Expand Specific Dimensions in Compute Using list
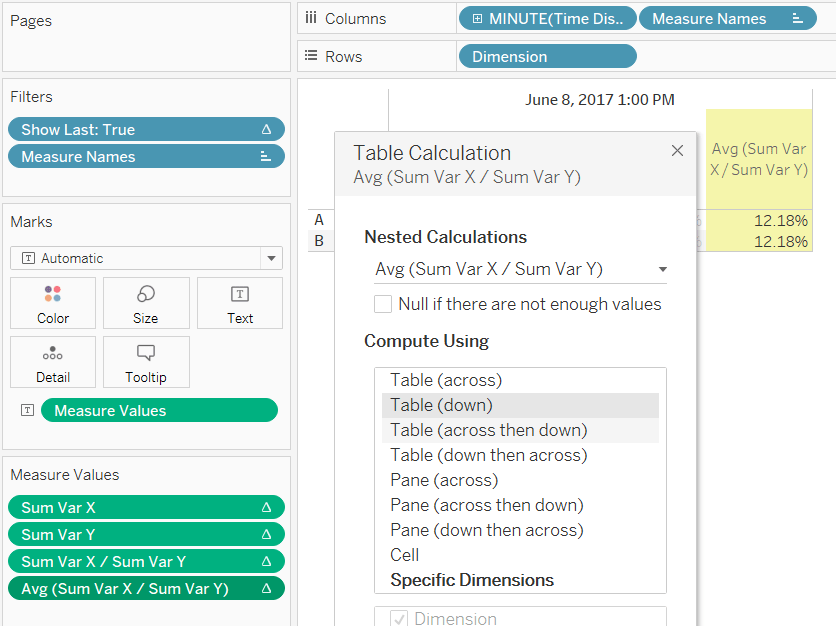836x626 pixels. point(474,580)
